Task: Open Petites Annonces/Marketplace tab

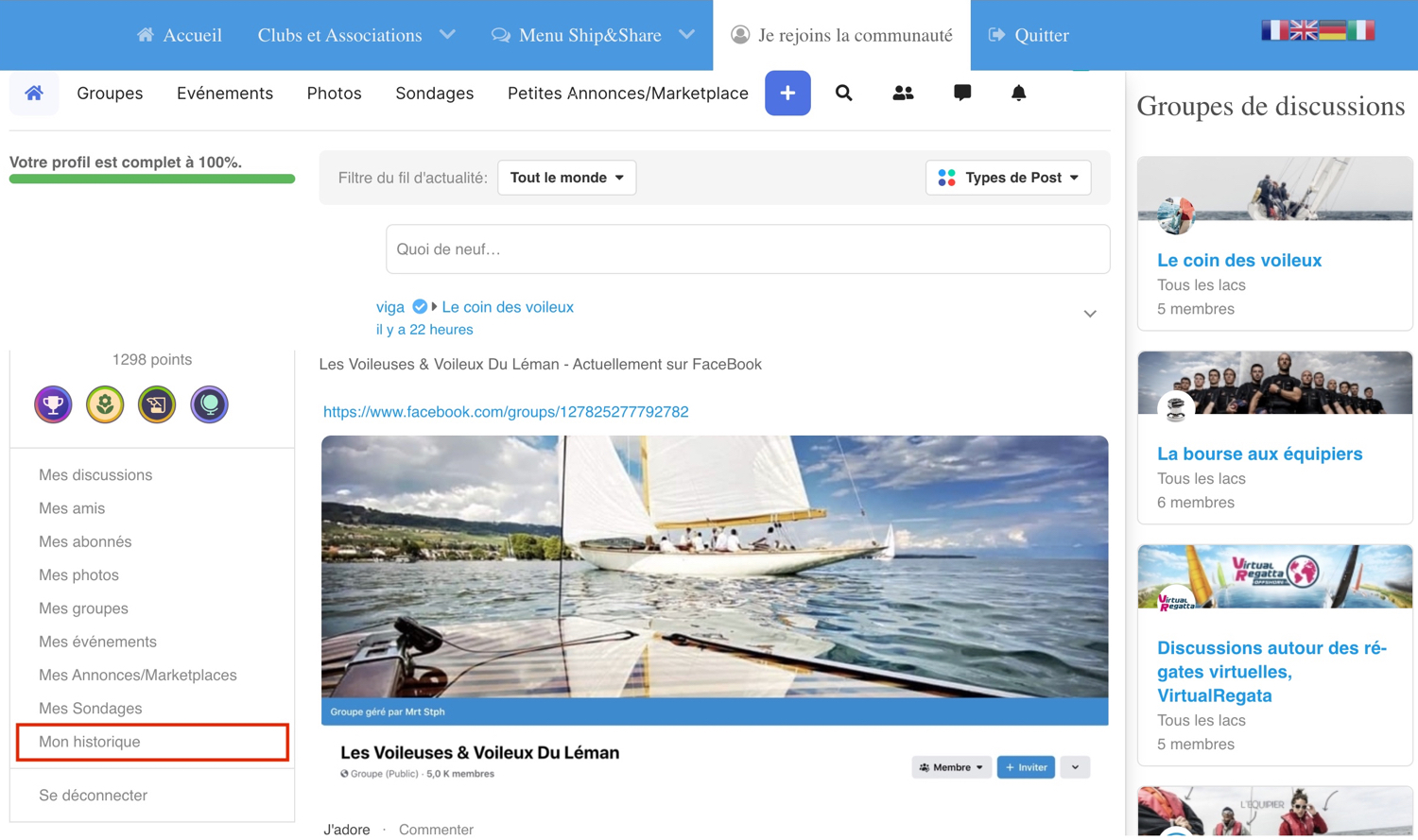Action: point(628,94)
